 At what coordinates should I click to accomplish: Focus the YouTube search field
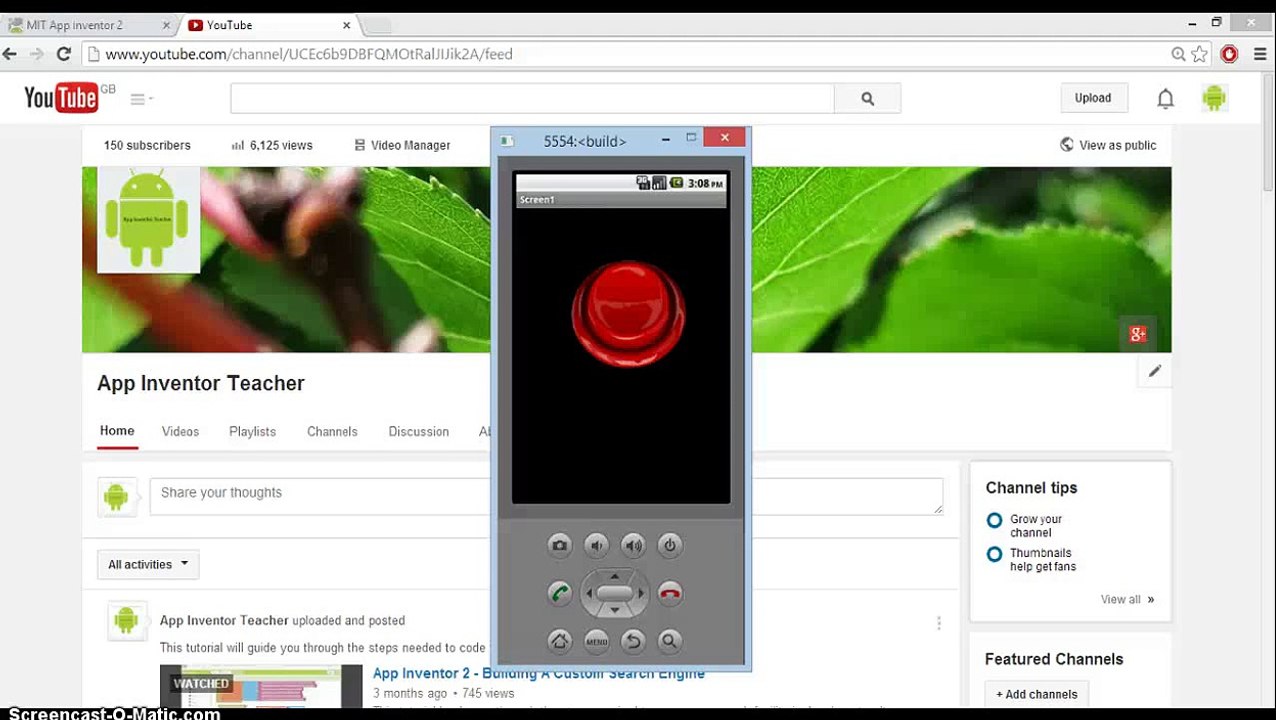tap(532, 98)
